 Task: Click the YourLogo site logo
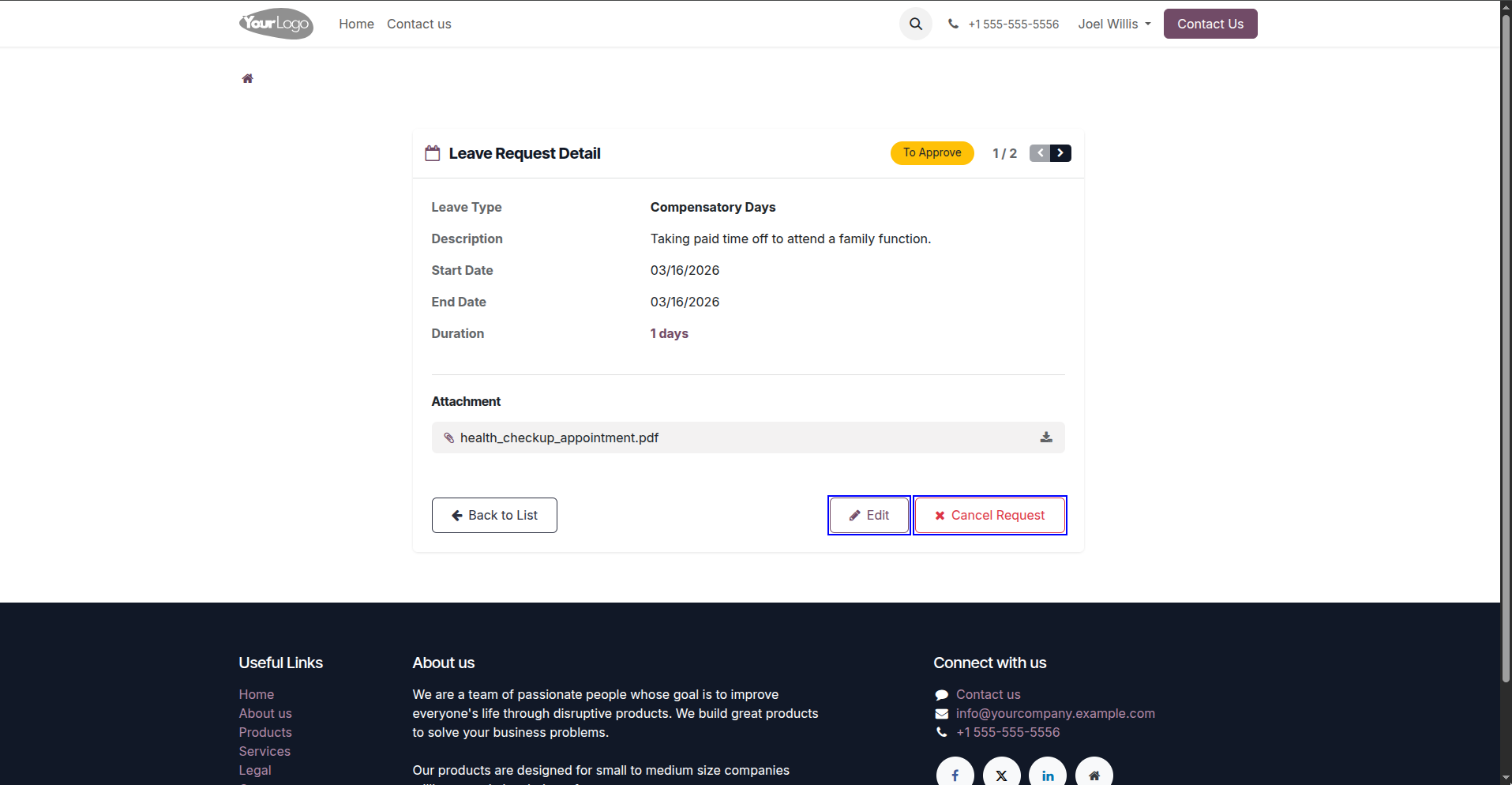[x=276, y=24]
